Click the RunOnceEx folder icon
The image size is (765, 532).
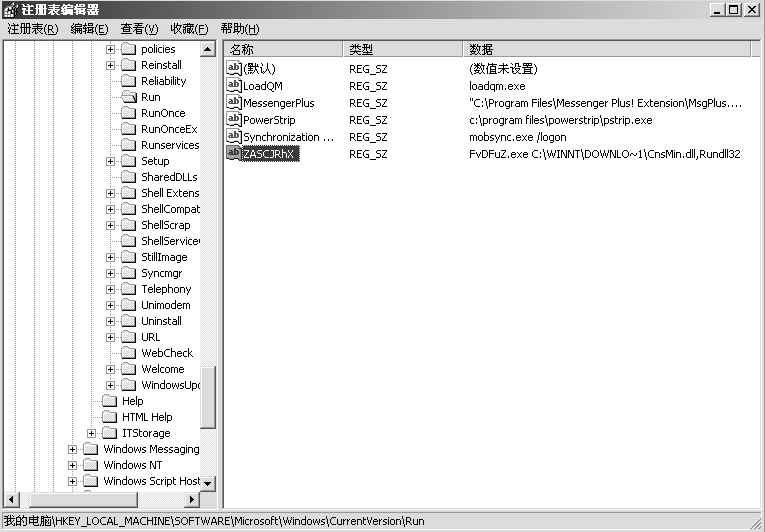128,129
